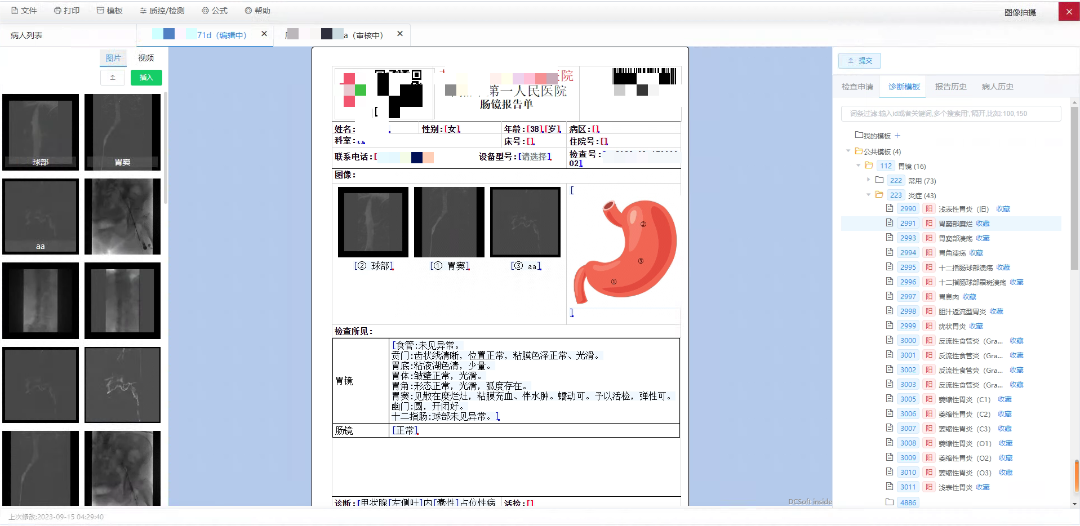The height and width of the screenshot is (526, 1080).
Task: Click the 222 常用 folder icon
Action: pos(879,180)
